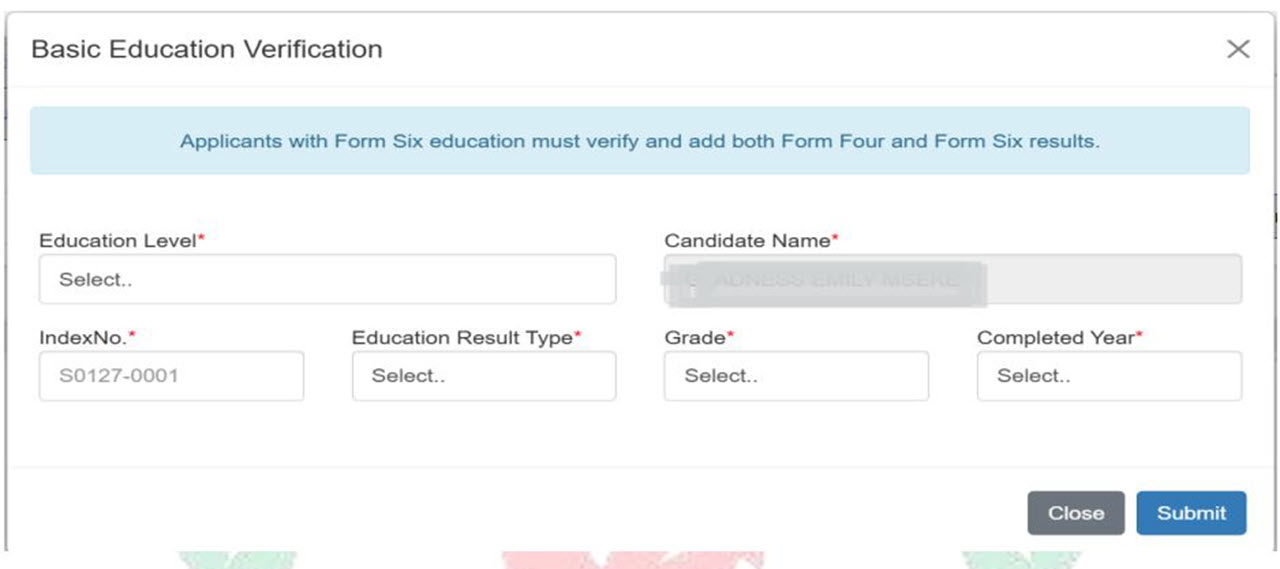
Task: Choose a Completed Year from dropdown
Action: tap(1109, 376)
